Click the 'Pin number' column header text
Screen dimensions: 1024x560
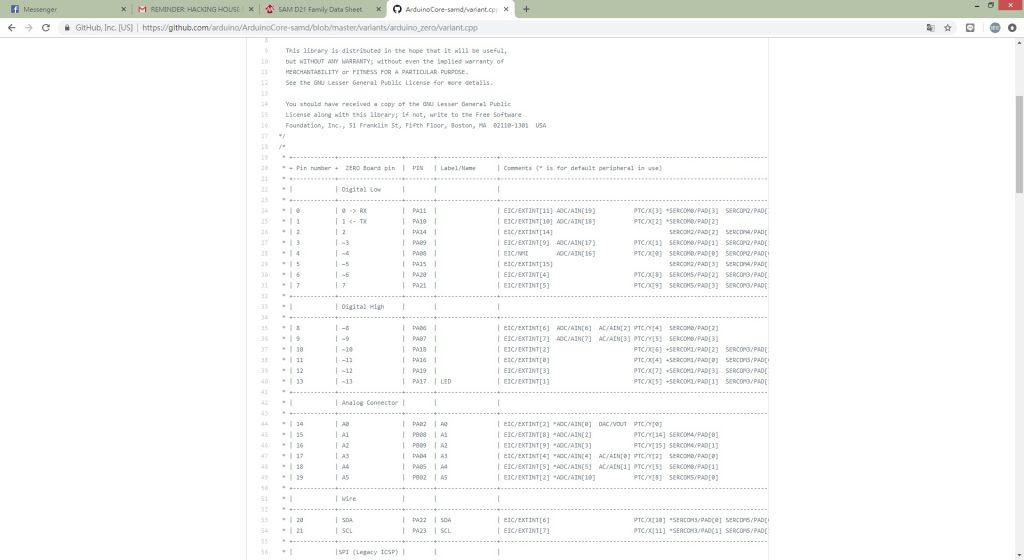click(x=313, y=168)
